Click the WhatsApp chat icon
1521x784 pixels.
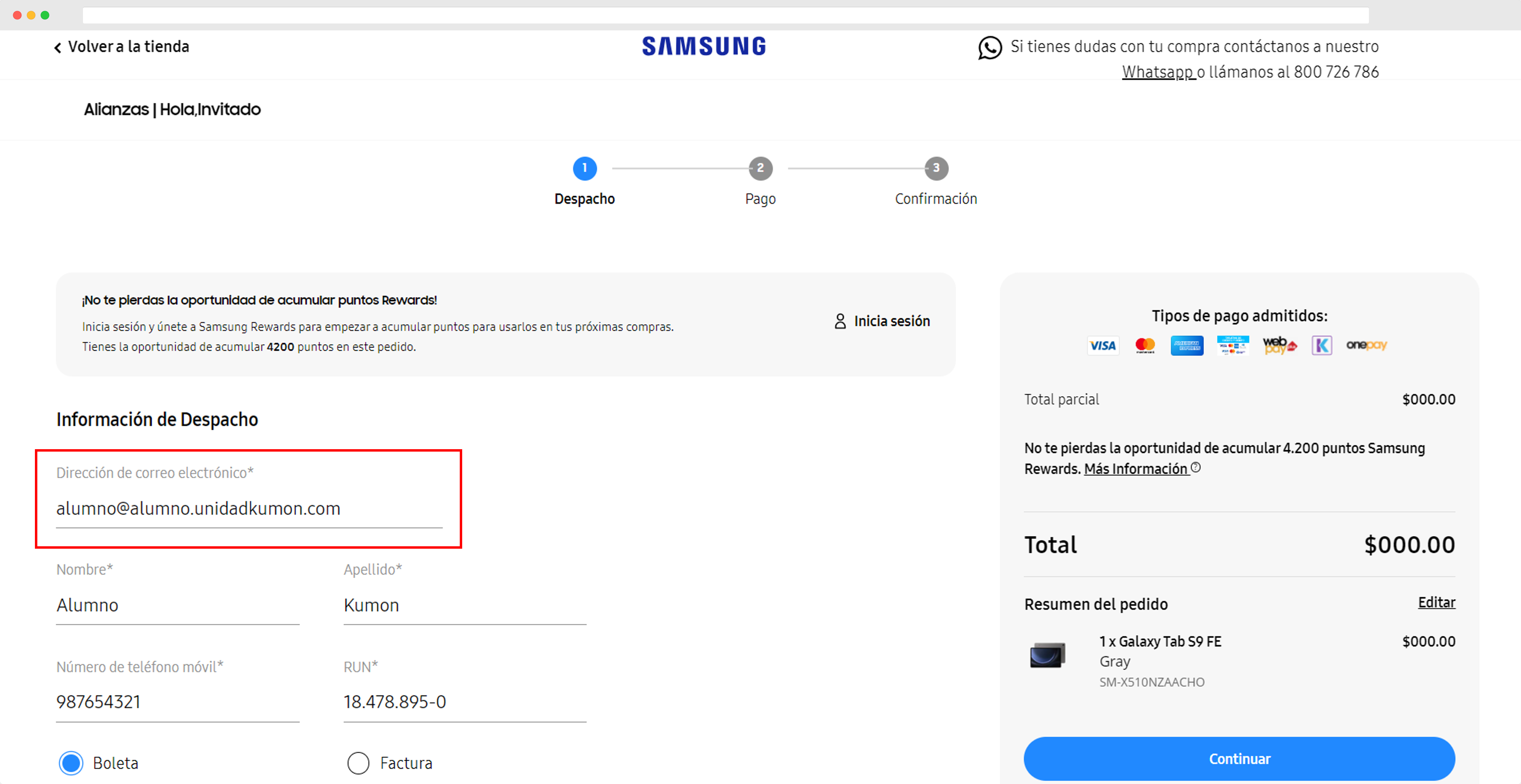click(990, 48)
